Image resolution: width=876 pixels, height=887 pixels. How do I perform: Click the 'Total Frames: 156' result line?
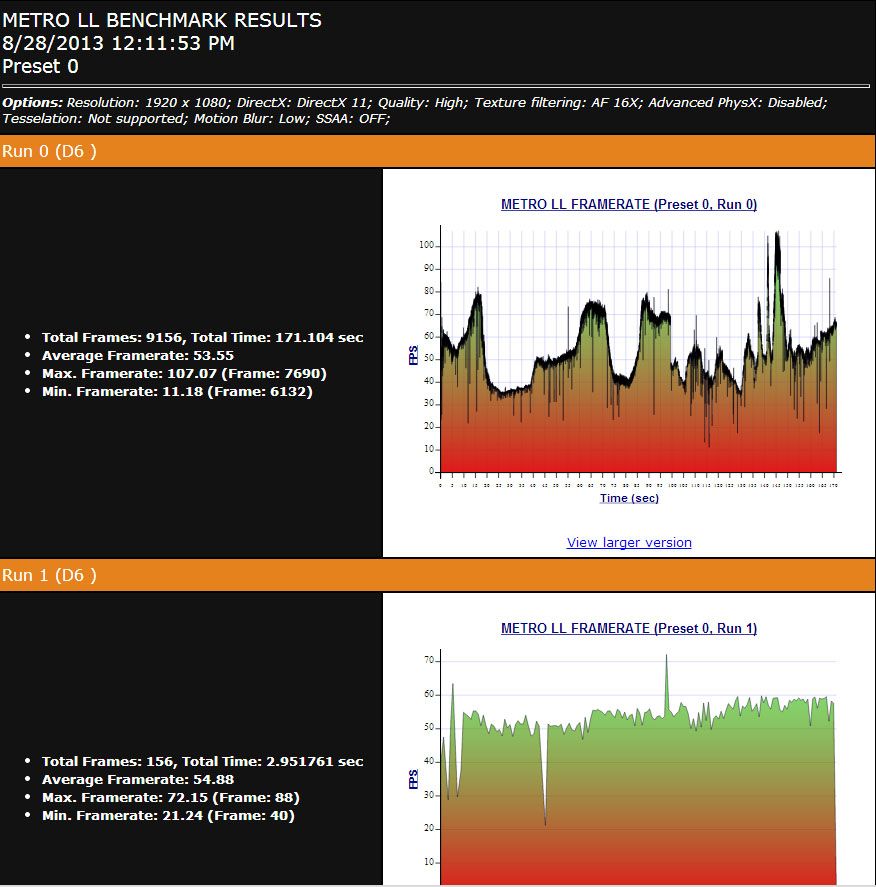click(x=202, y=761)
